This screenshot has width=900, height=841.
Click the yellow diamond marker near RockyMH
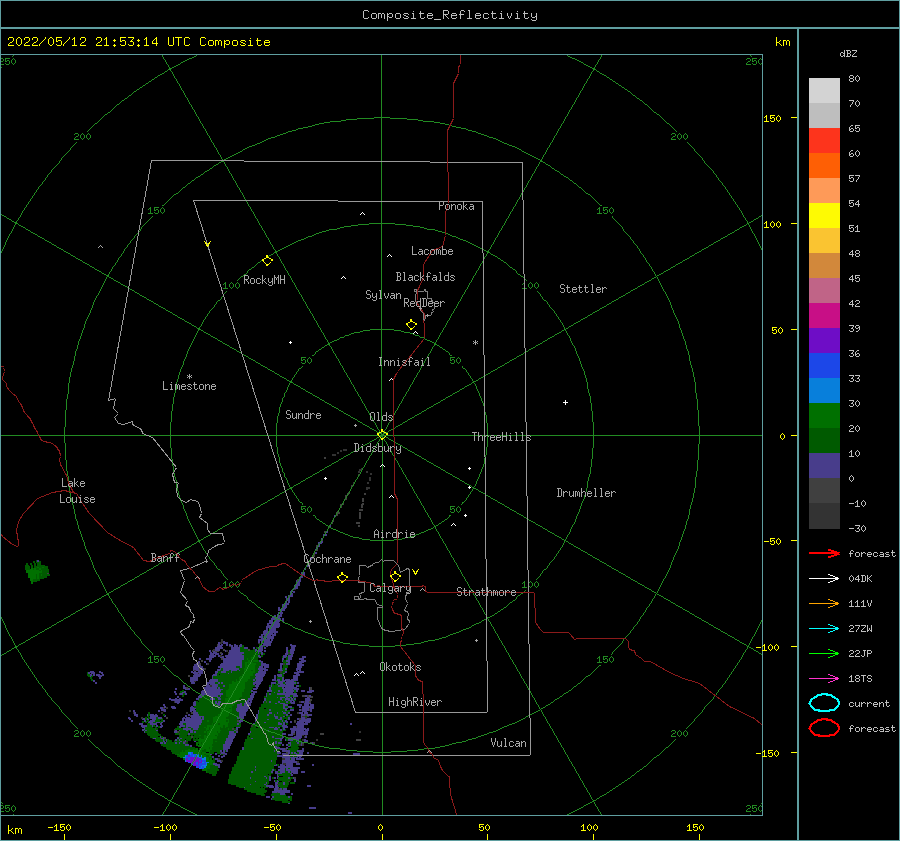coord(267,261)
